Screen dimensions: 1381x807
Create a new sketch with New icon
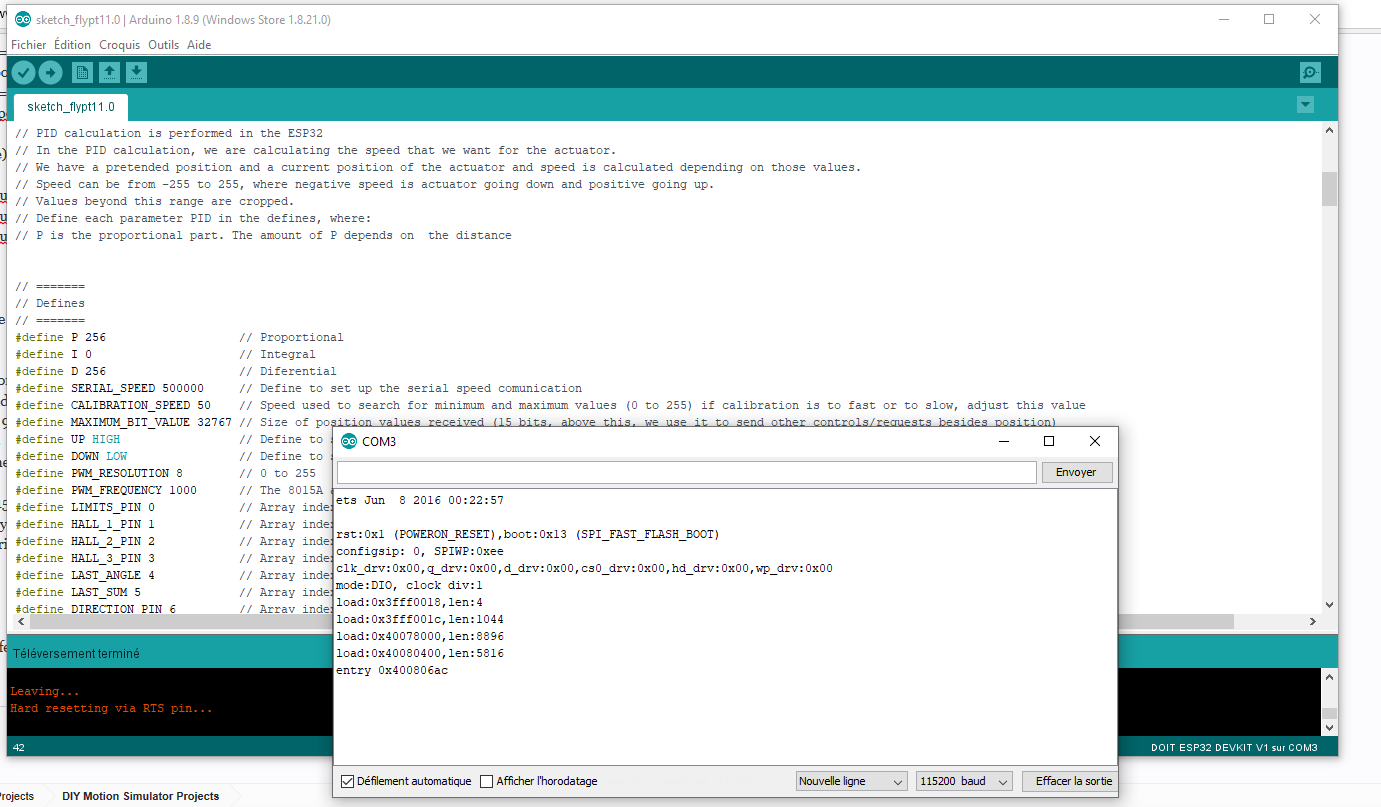click(x=82, y=72)
